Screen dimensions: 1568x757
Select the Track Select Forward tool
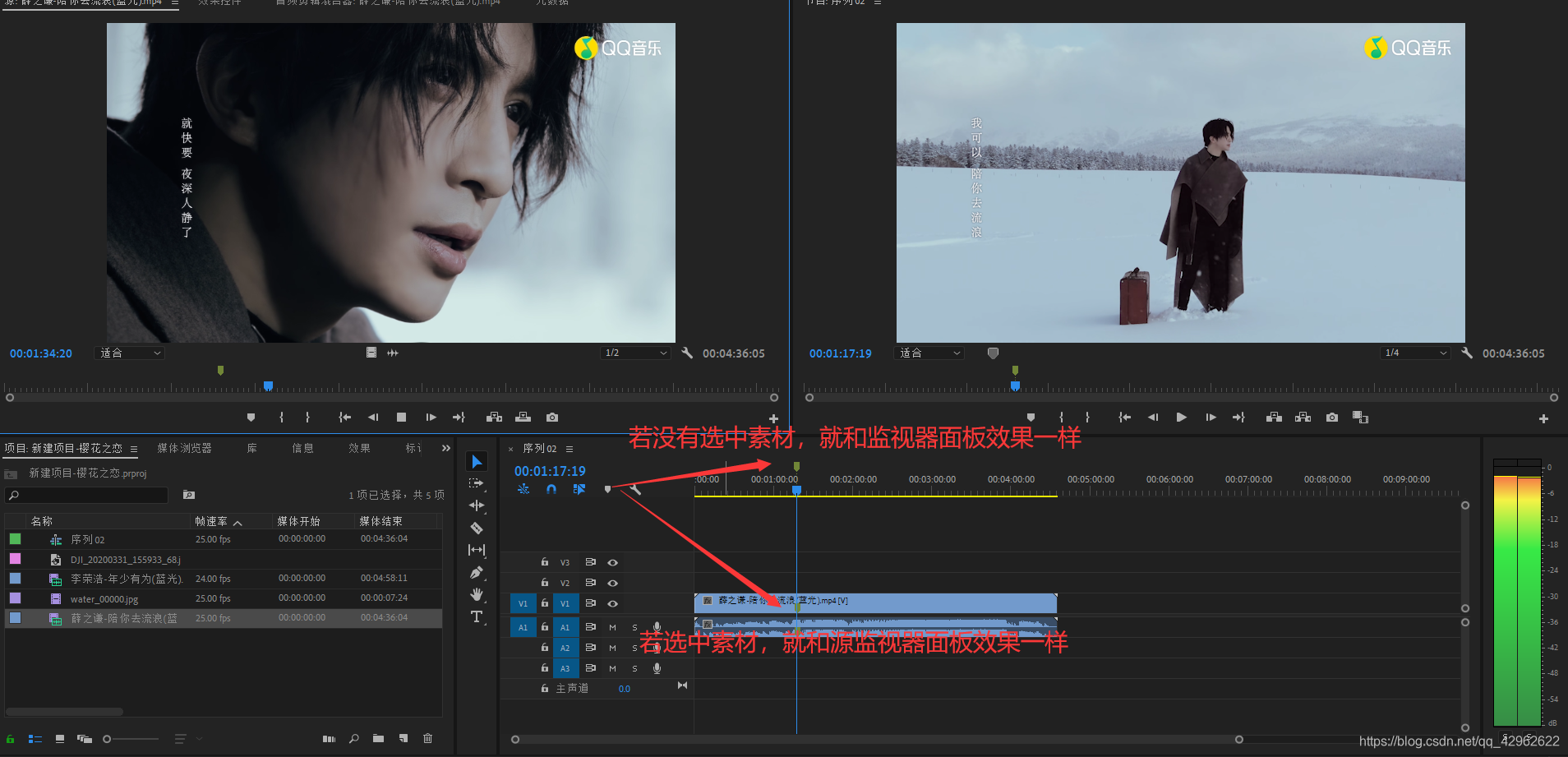(477, 483)
